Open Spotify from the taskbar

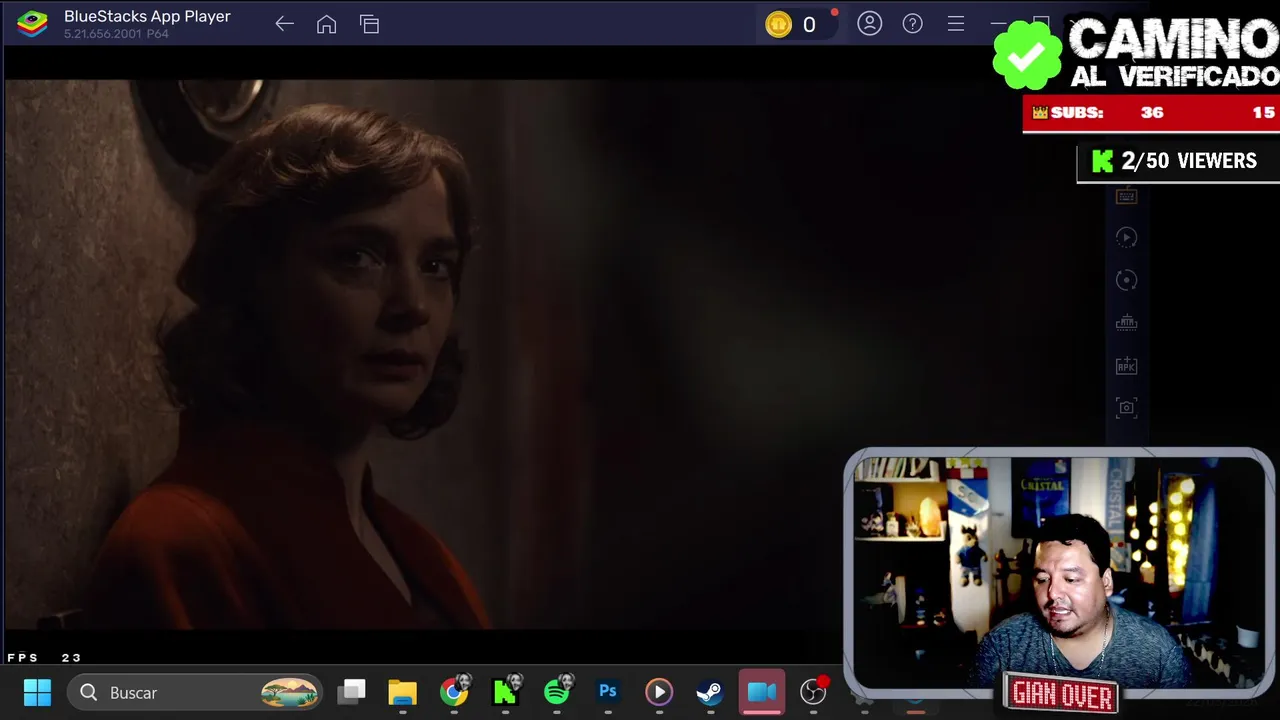pos(557,692)
